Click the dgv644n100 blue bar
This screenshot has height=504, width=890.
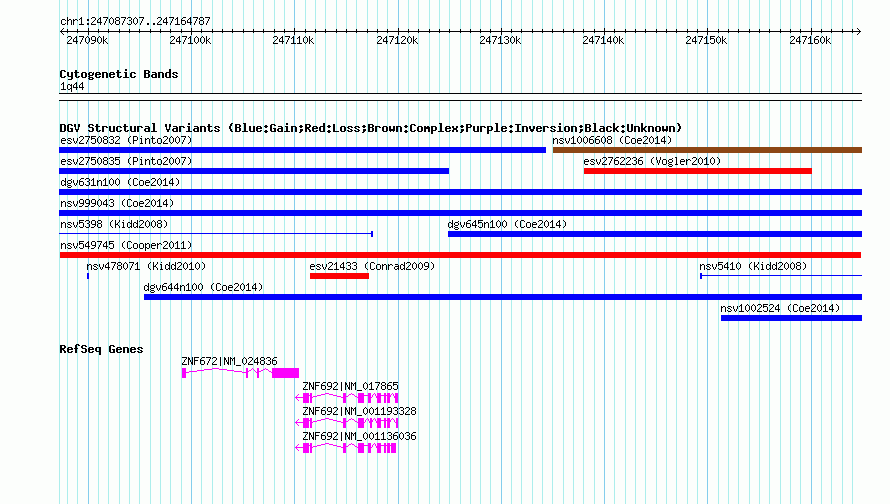503,297
